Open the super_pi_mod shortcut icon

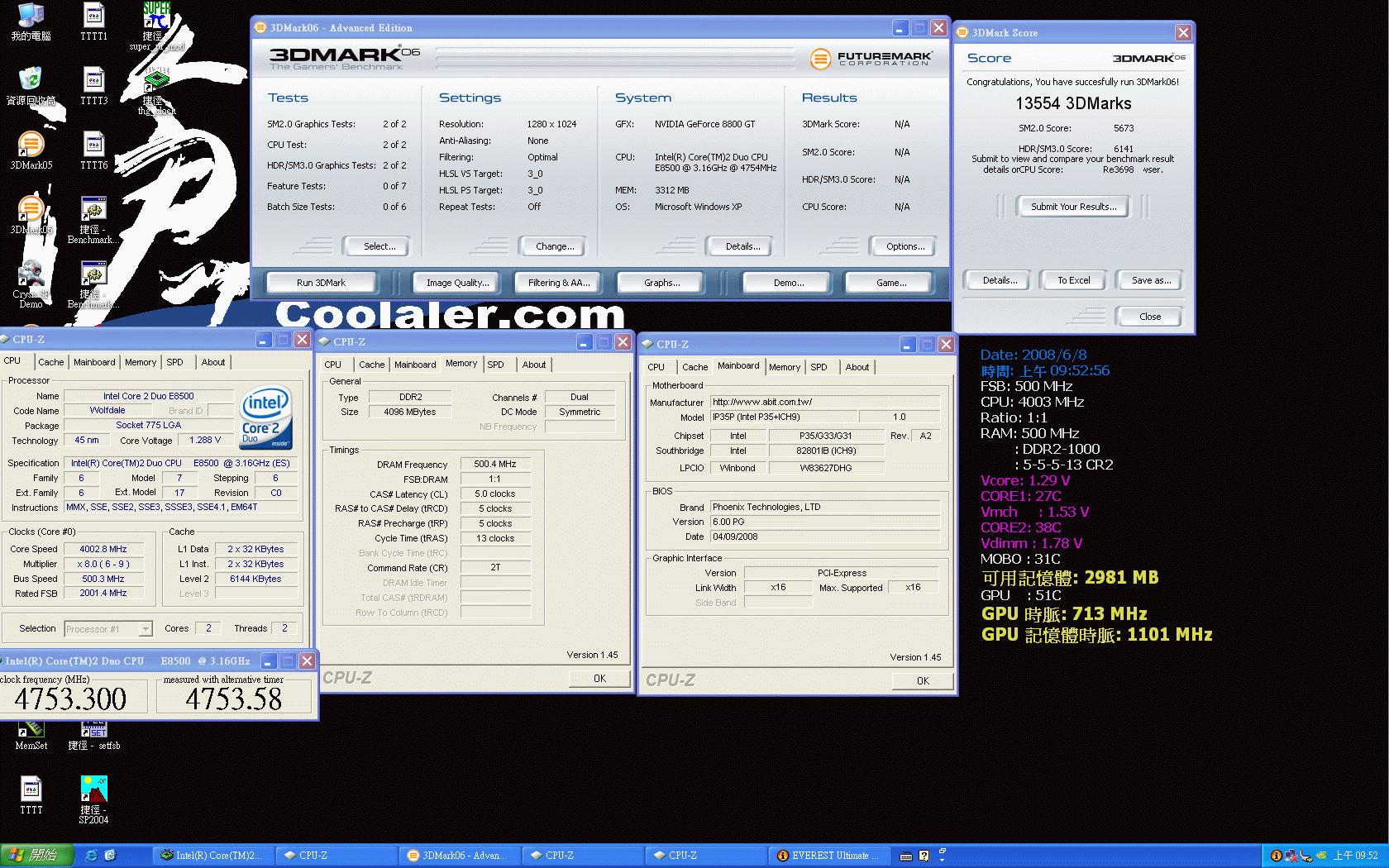click(156, 26)
